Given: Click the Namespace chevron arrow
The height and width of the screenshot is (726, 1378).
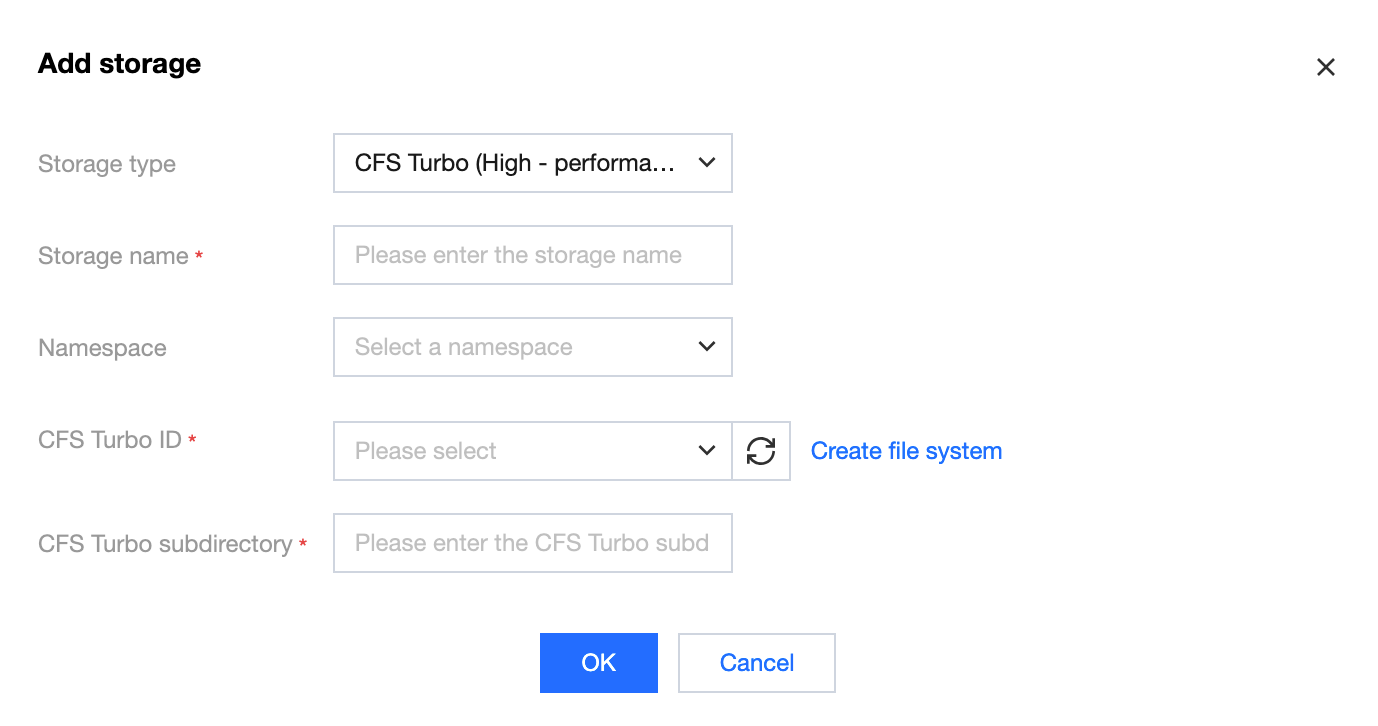Looking at the screenshot, I should click(707, 347).
